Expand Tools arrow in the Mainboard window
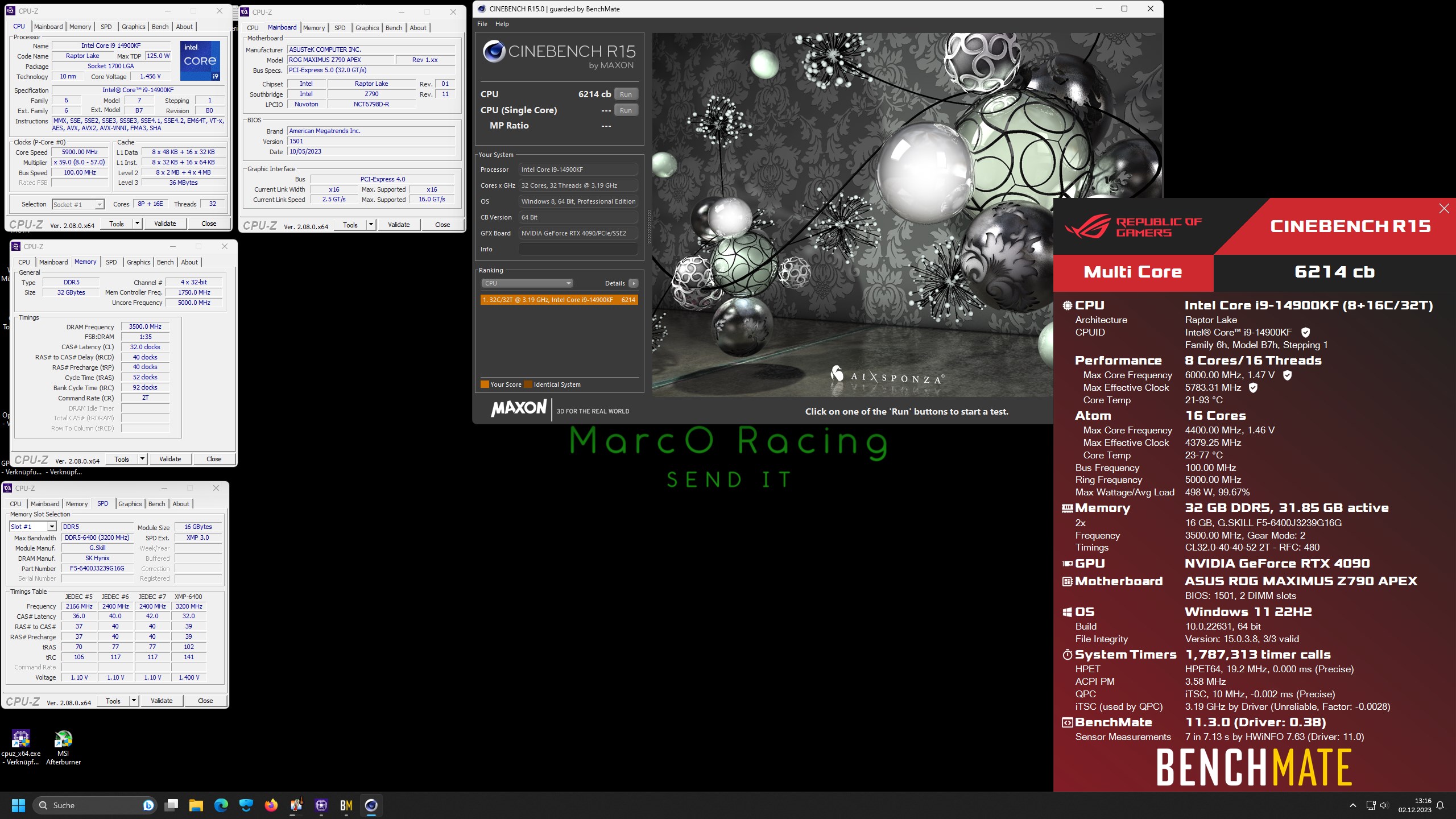 (371, 225)
